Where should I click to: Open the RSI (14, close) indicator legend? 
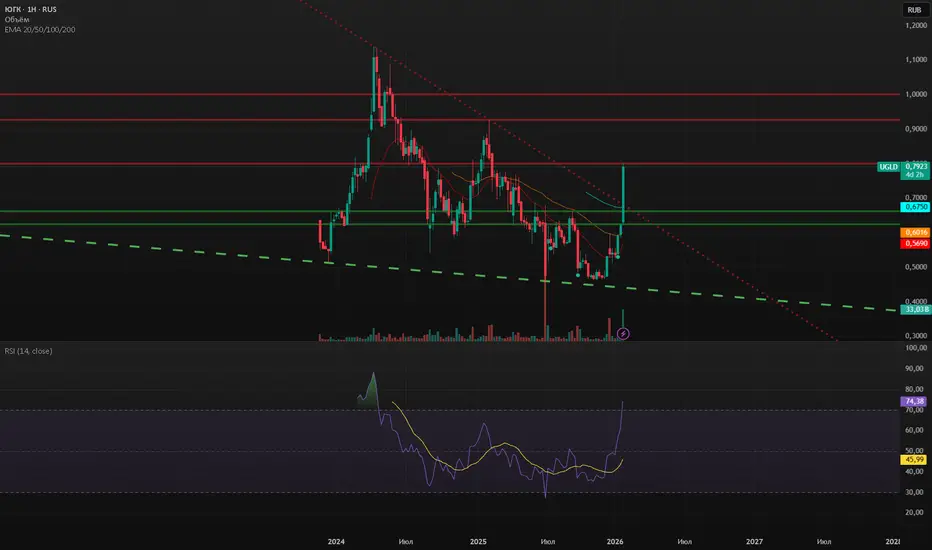(28, 351)
